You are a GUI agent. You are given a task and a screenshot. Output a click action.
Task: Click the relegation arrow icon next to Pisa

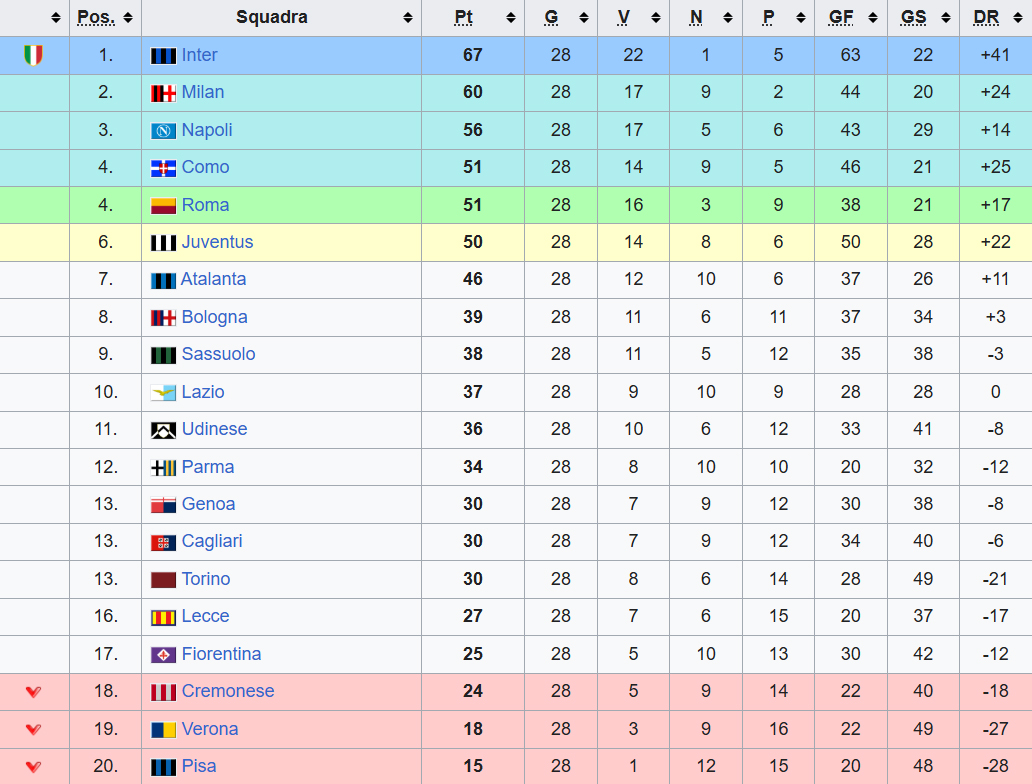tap(34, 767)
